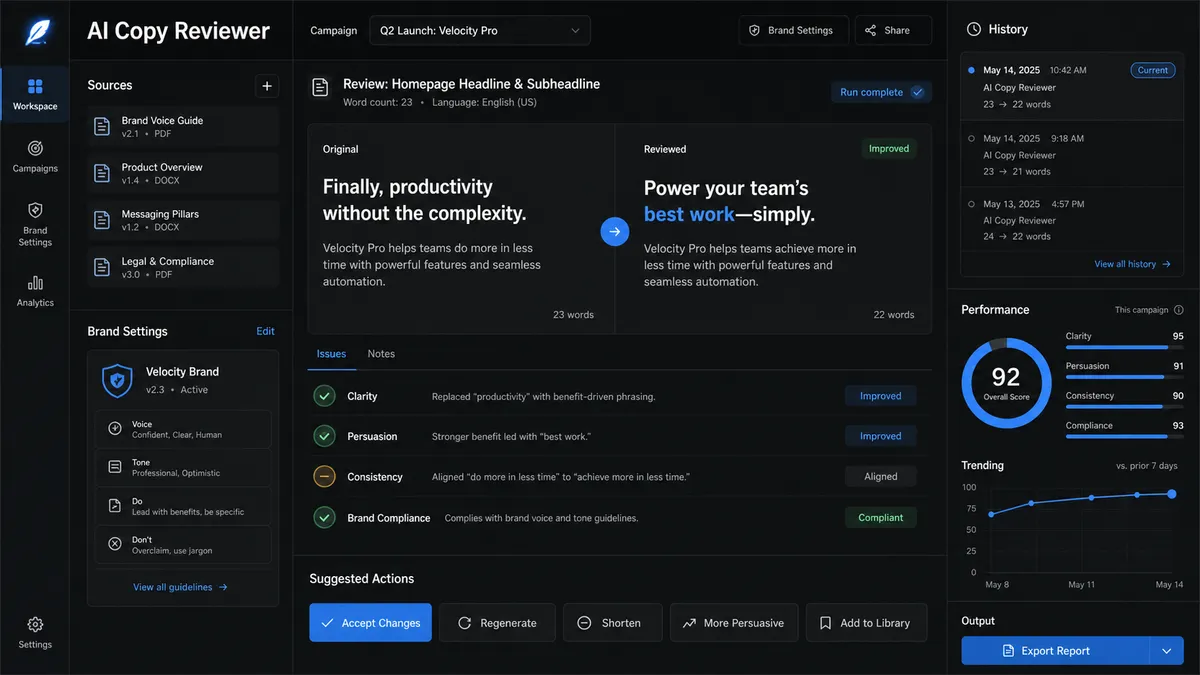Click the Clarity green check icon
The image size is (1200, 675).
click(x=324, y=396)
